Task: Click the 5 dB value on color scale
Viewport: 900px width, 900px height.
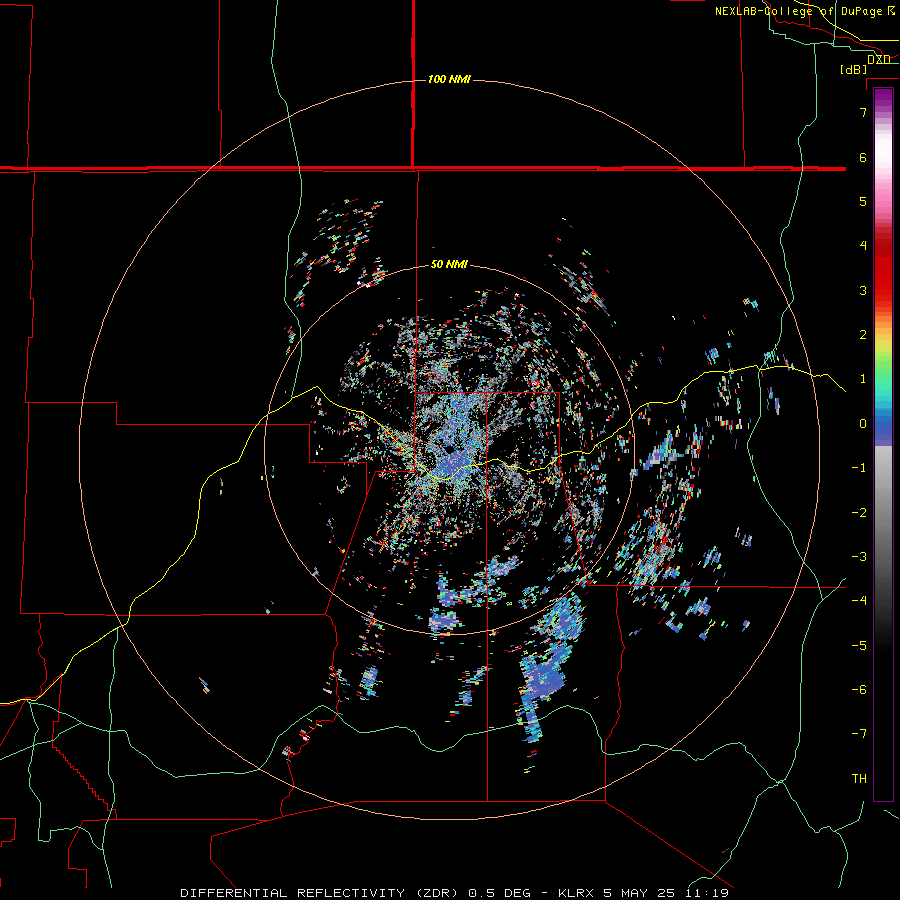Action: pos(863,201)
